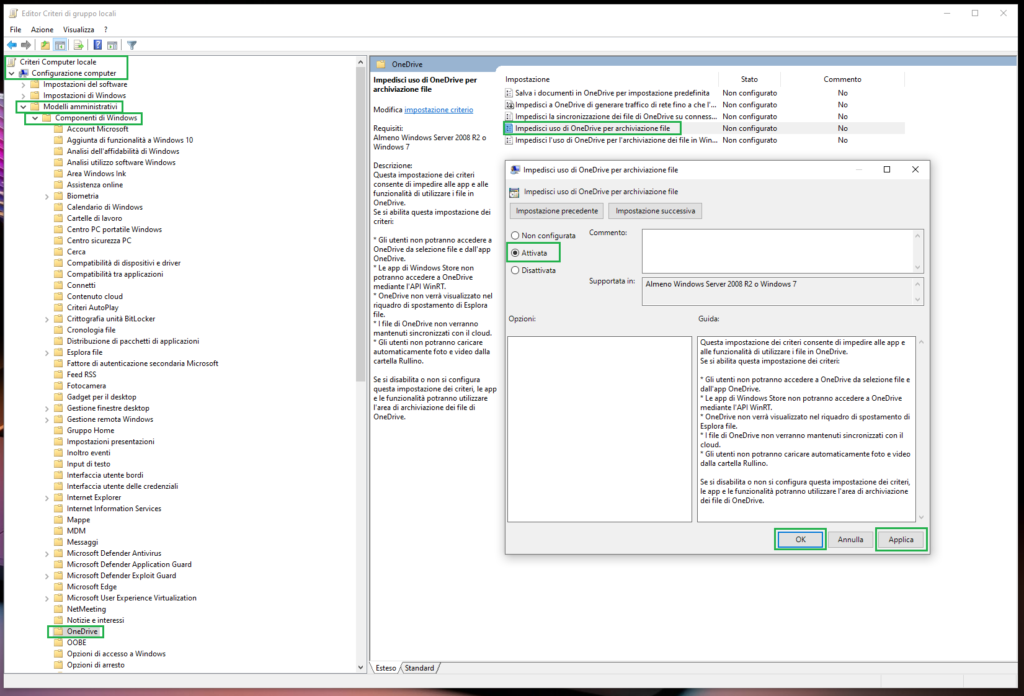The height and width of the screenshot is (696, 1024).
Task: Click the Stato column header
Action: (749, 79)
